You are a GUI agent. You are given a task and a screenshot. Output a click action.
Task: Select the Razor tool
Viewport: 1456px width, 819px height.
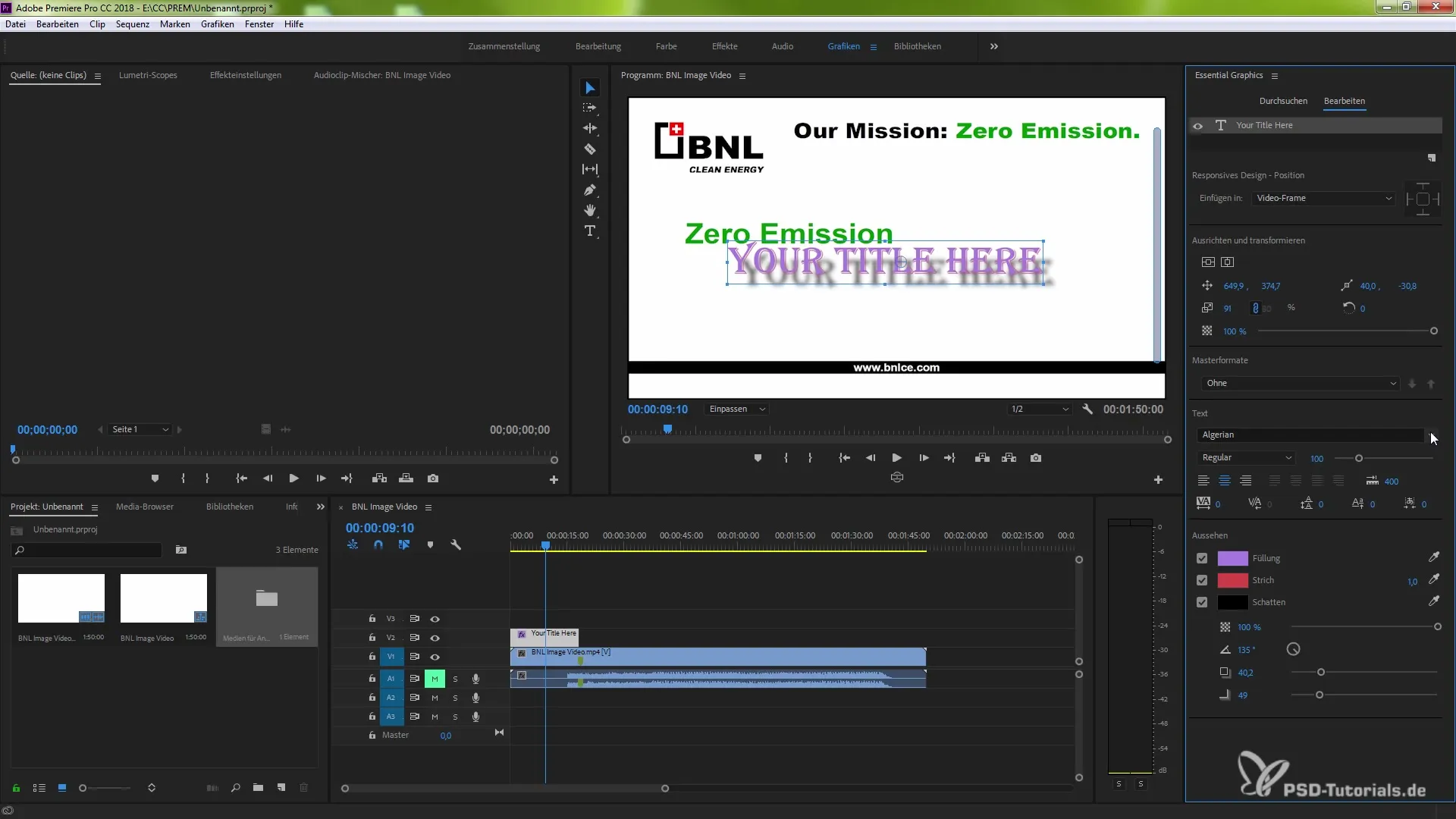coord(590,149)
